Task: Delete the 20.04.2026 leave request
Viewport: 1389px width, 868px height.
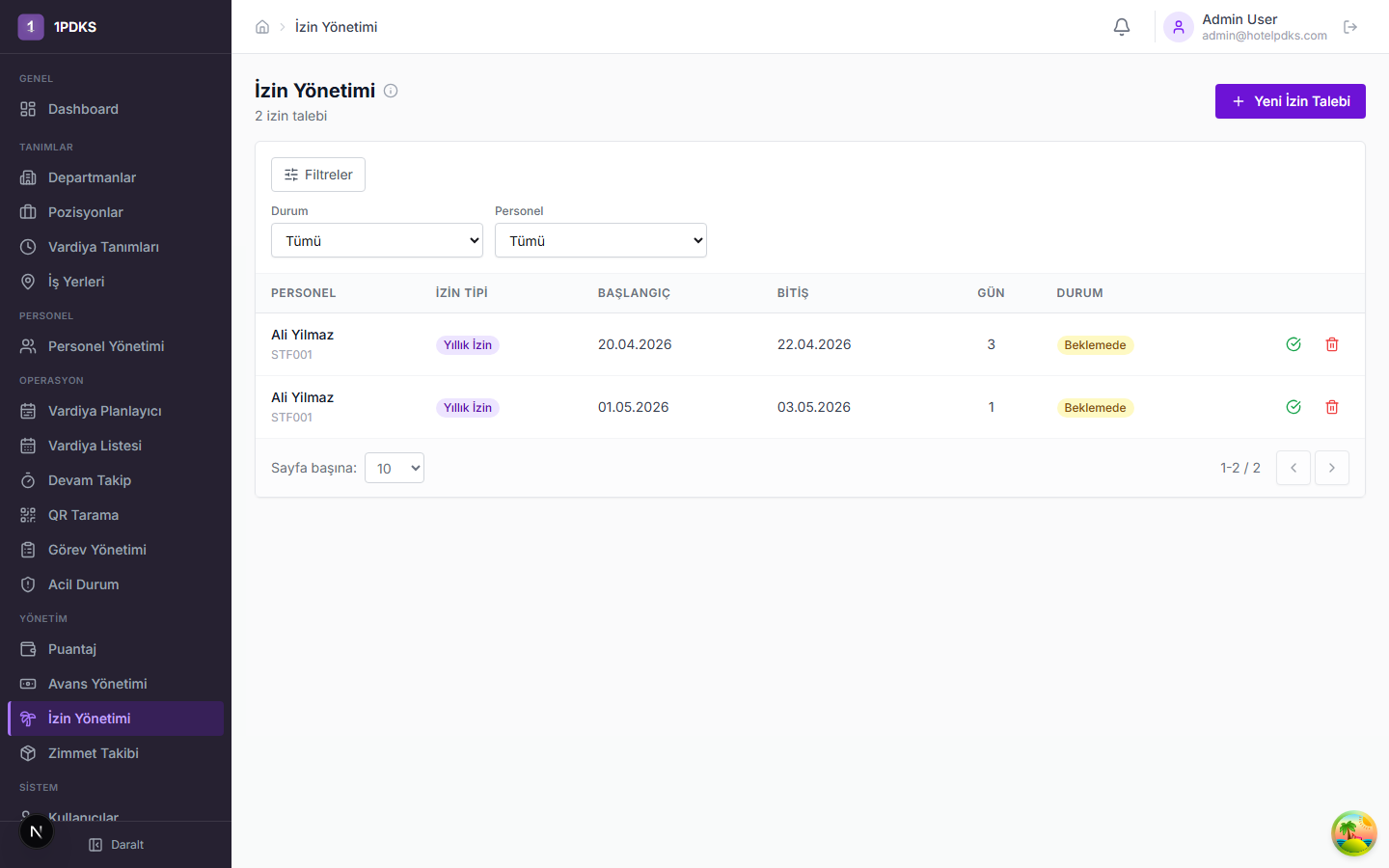Action: pos(1332,344)
